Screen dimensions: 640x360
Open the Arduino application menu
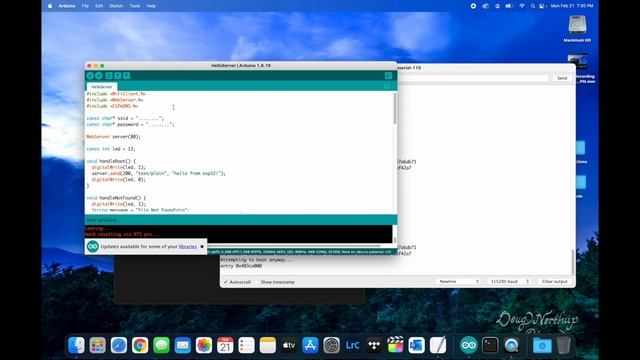[x=67, y=6]
